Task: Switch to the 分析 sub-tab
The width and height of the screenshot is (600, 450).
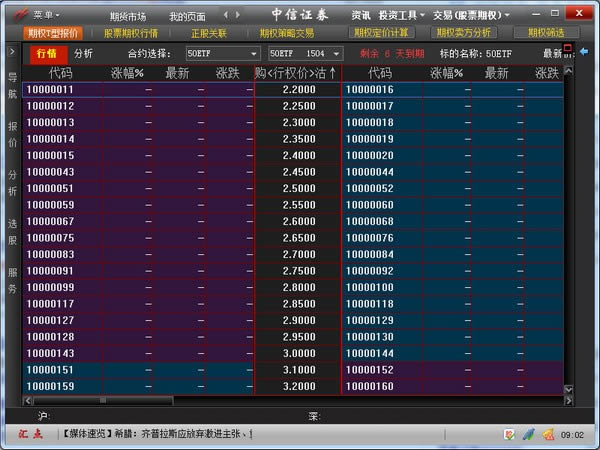Action: click(x=84, y=52)
